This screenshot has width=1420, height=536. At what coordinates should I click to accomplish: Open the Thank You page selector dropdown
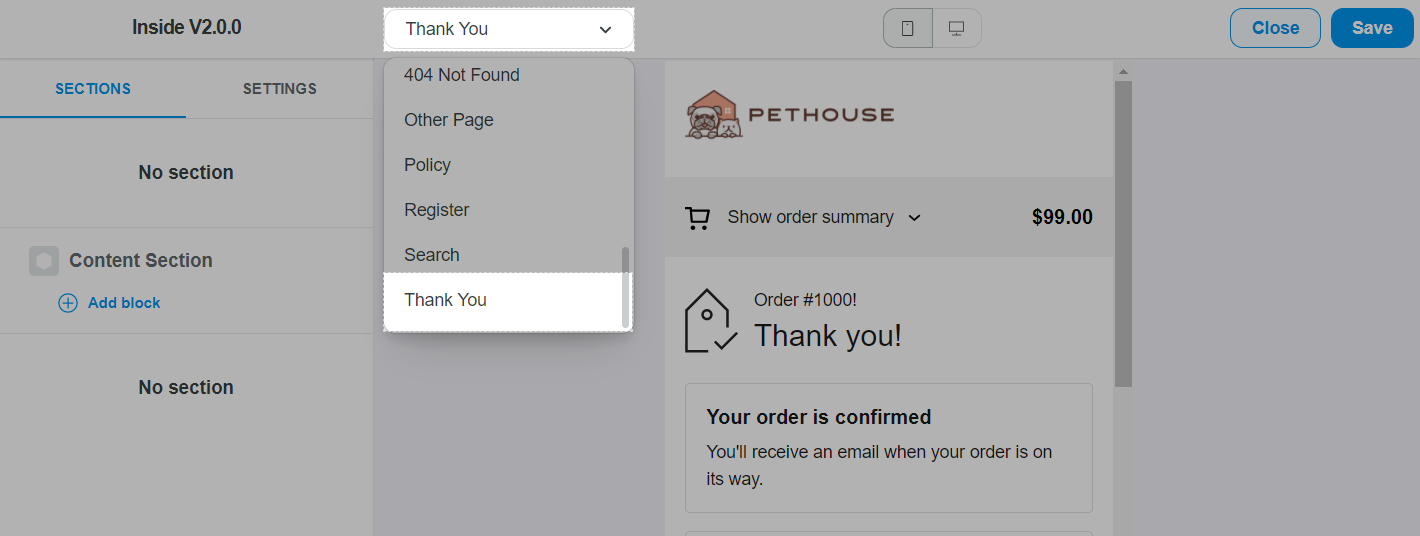pos(508,29)
